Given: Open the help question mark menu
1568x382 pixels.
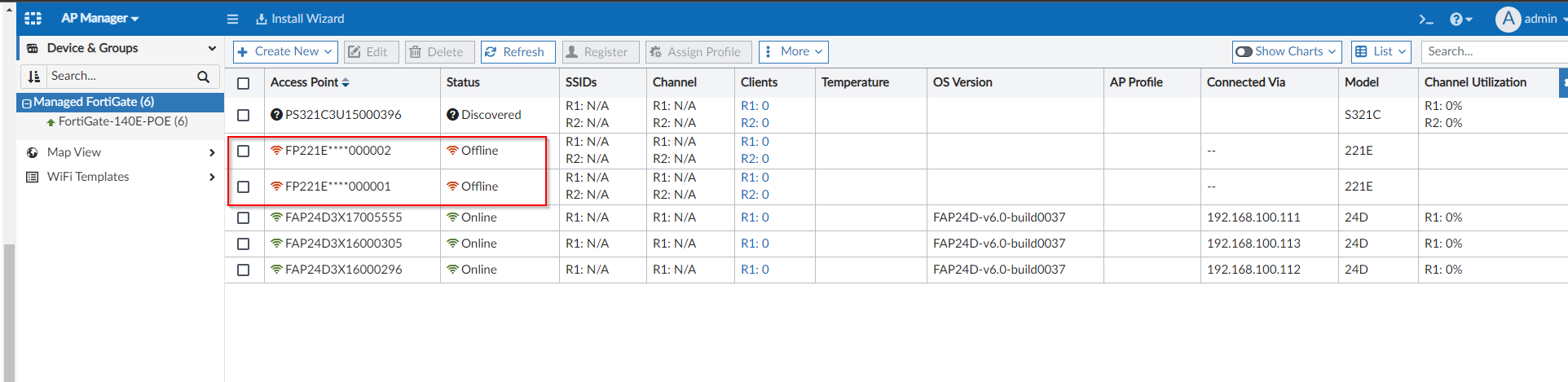Looking at the screenshot, I should [1460, 19].
